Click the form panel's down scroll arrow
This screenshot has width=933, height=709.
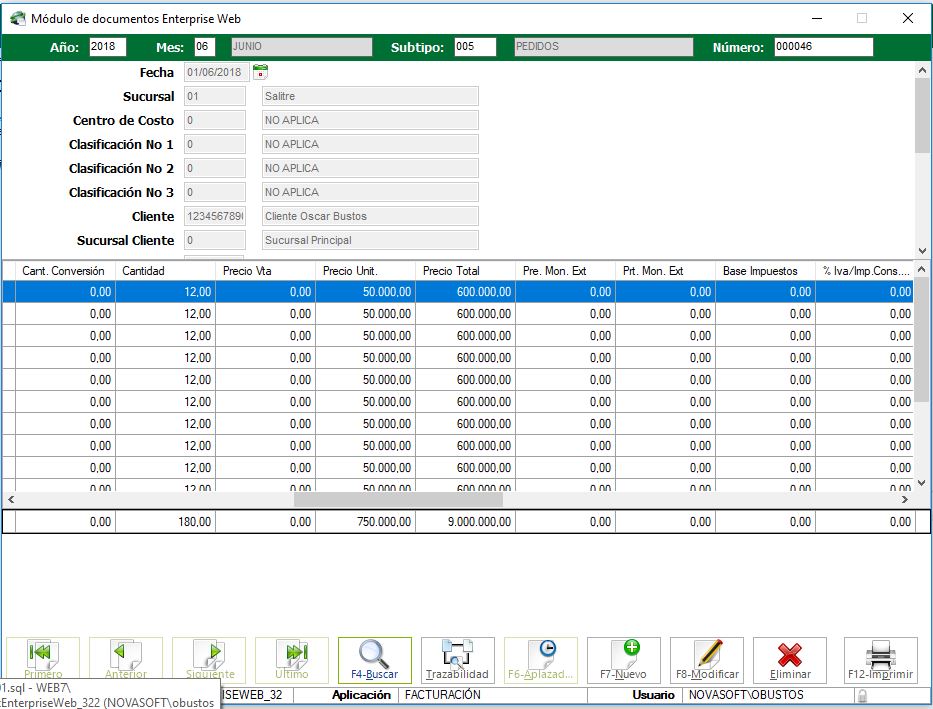(922, 251)
